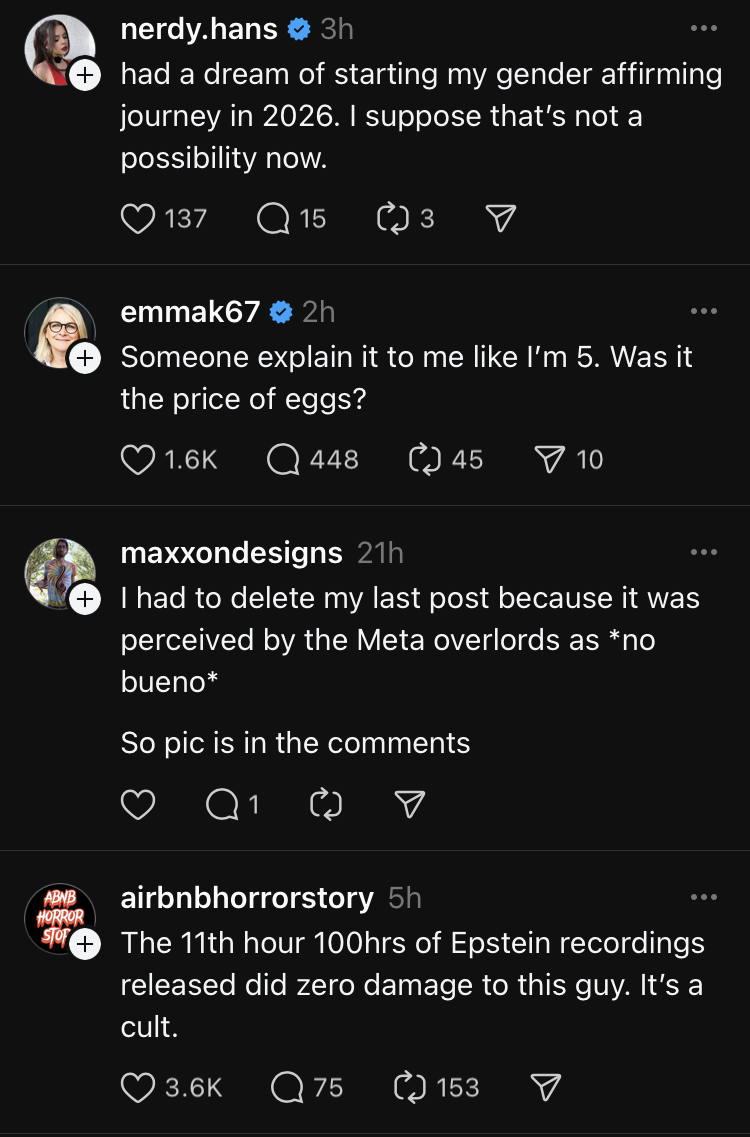Follow airbnbhorrorstory using the plus badge

point(85,943)
